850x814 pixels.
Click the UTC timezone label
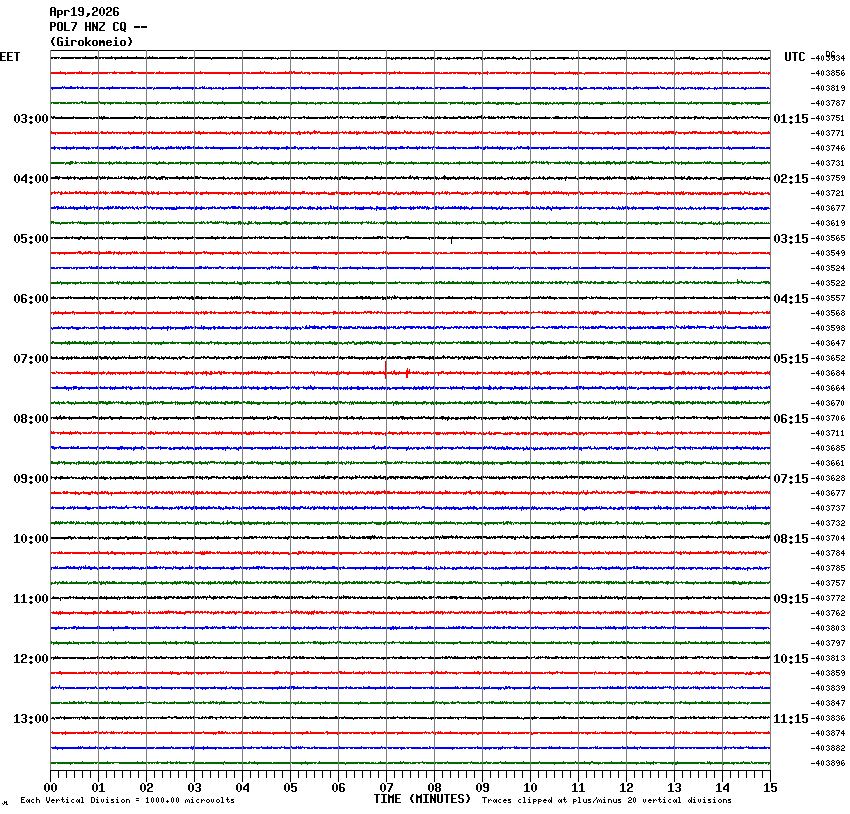[x=794, y=57]
